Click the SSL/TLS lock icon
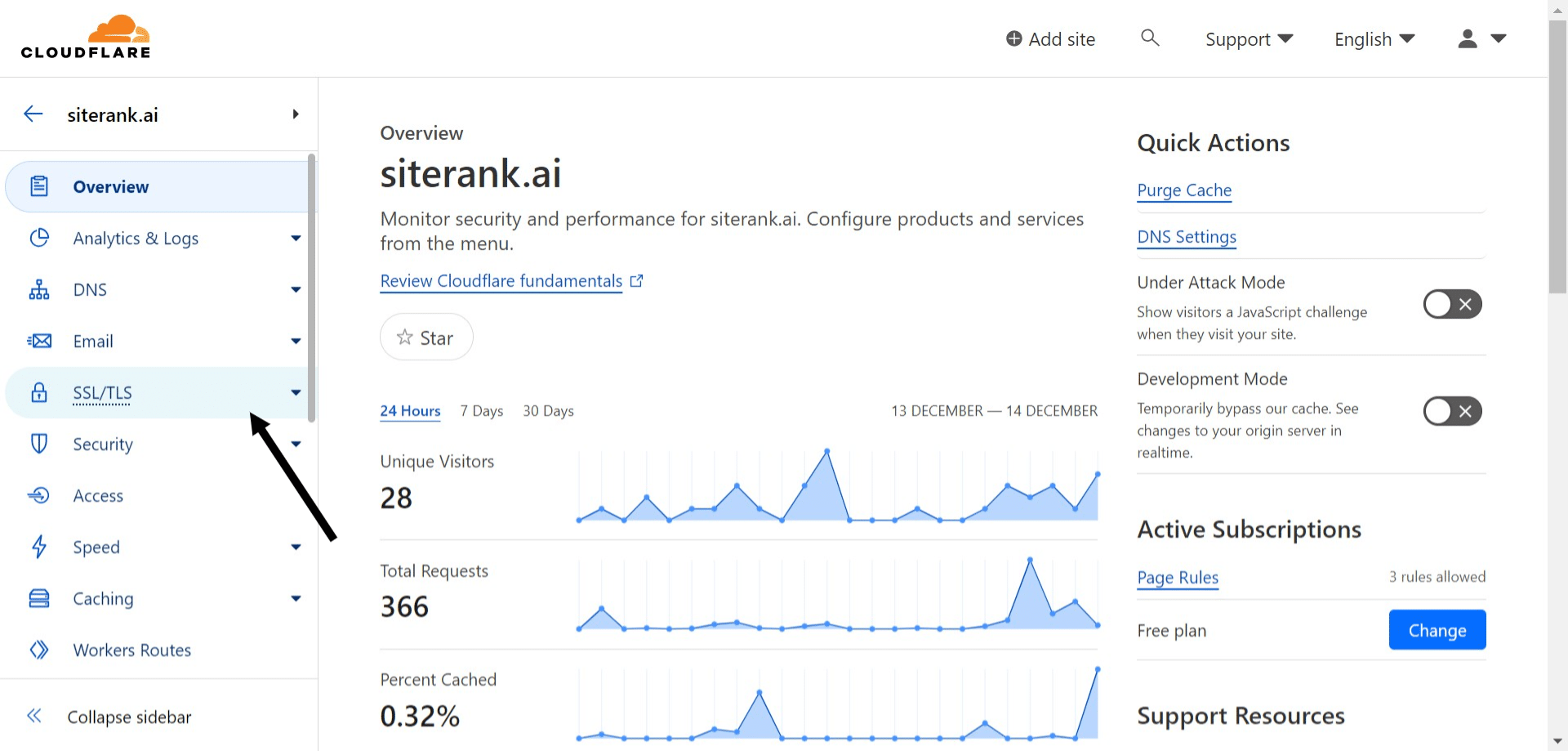This screenshot has height=751, width=1568. [x=39, y=393]
